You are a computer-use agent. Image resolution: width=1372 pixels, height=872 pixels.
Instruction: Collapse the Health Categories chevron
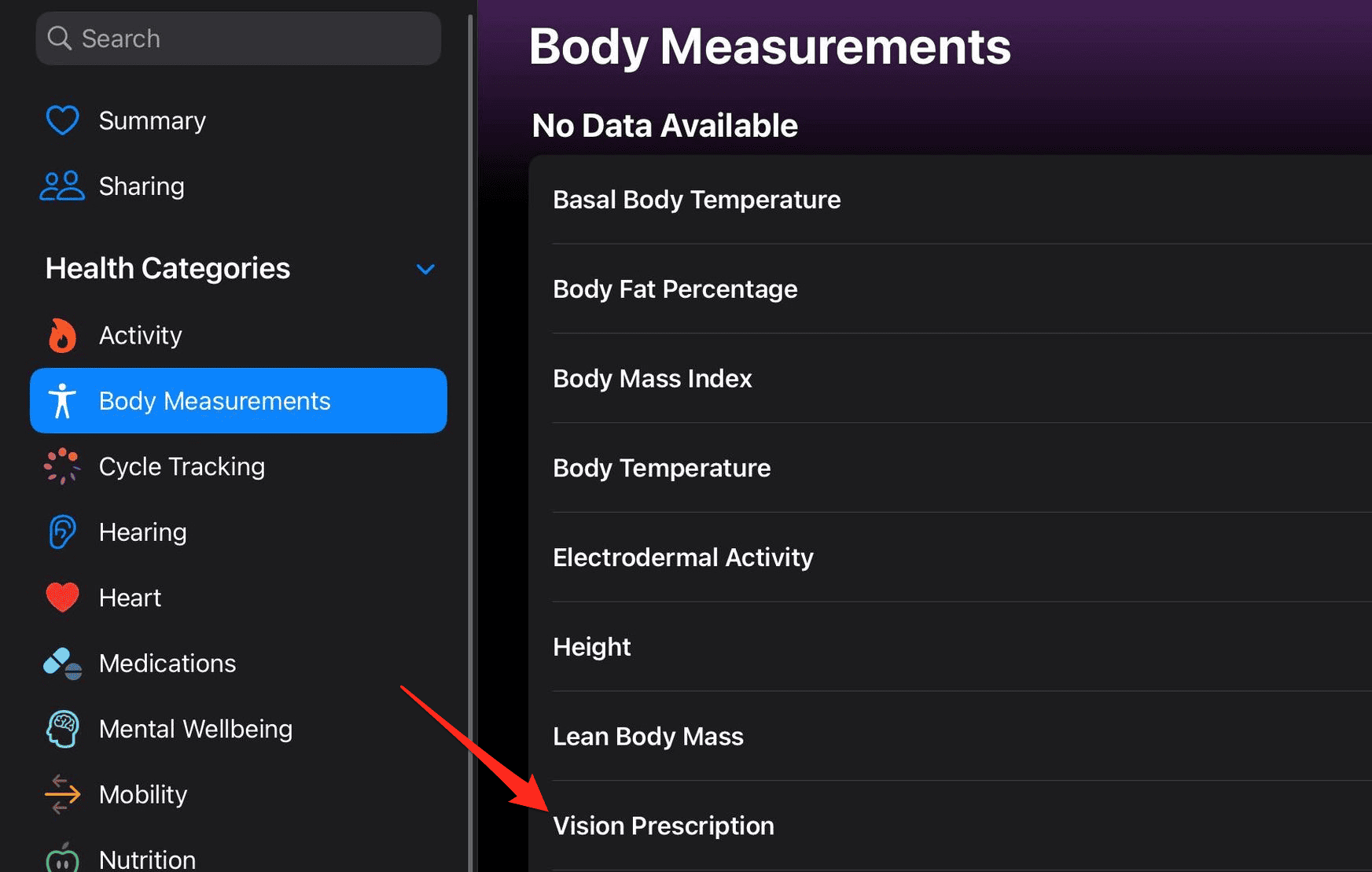click(425, 269)
